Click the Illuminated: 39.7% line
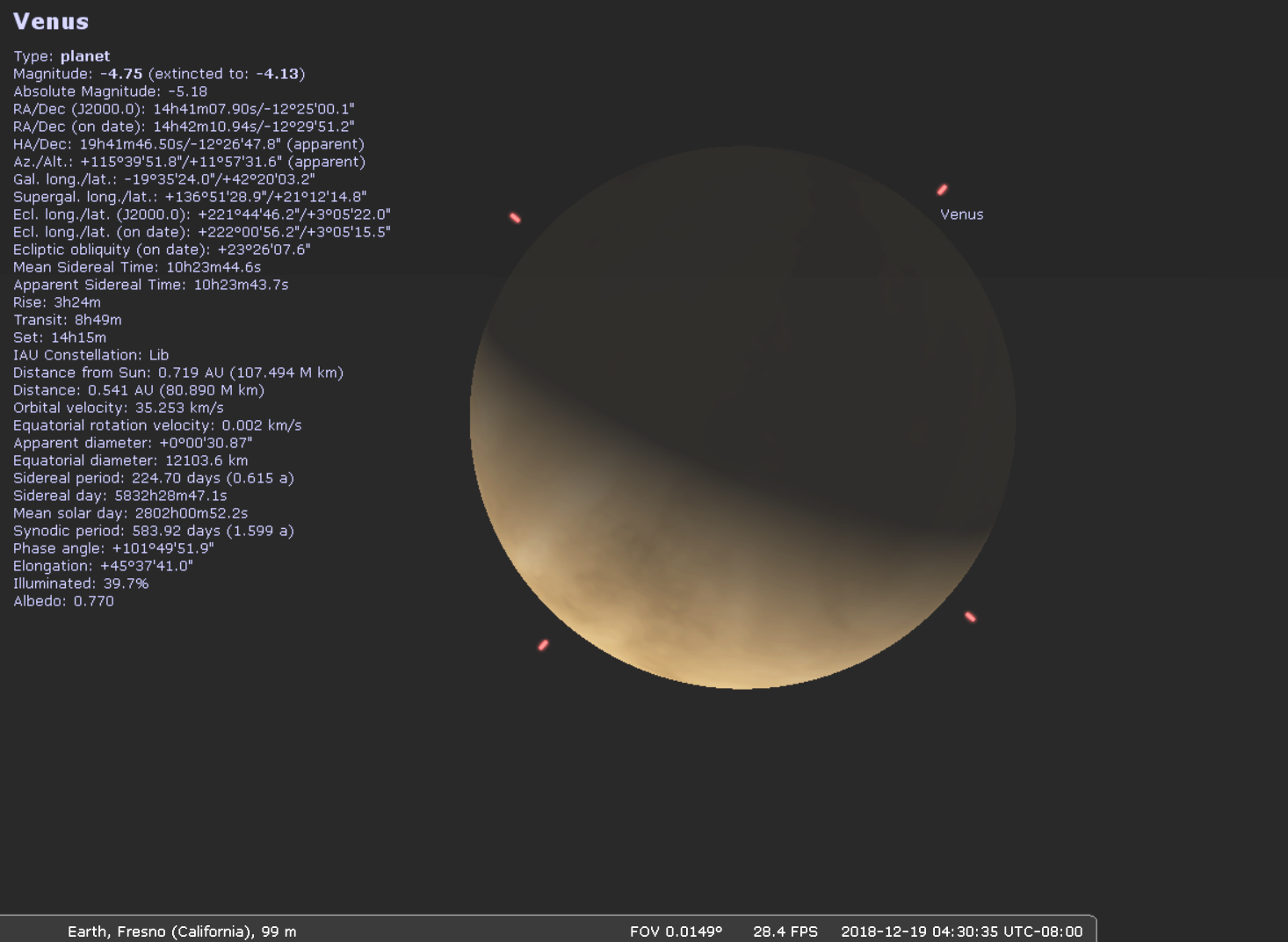 pyautogui.click(x=81, y=583)
